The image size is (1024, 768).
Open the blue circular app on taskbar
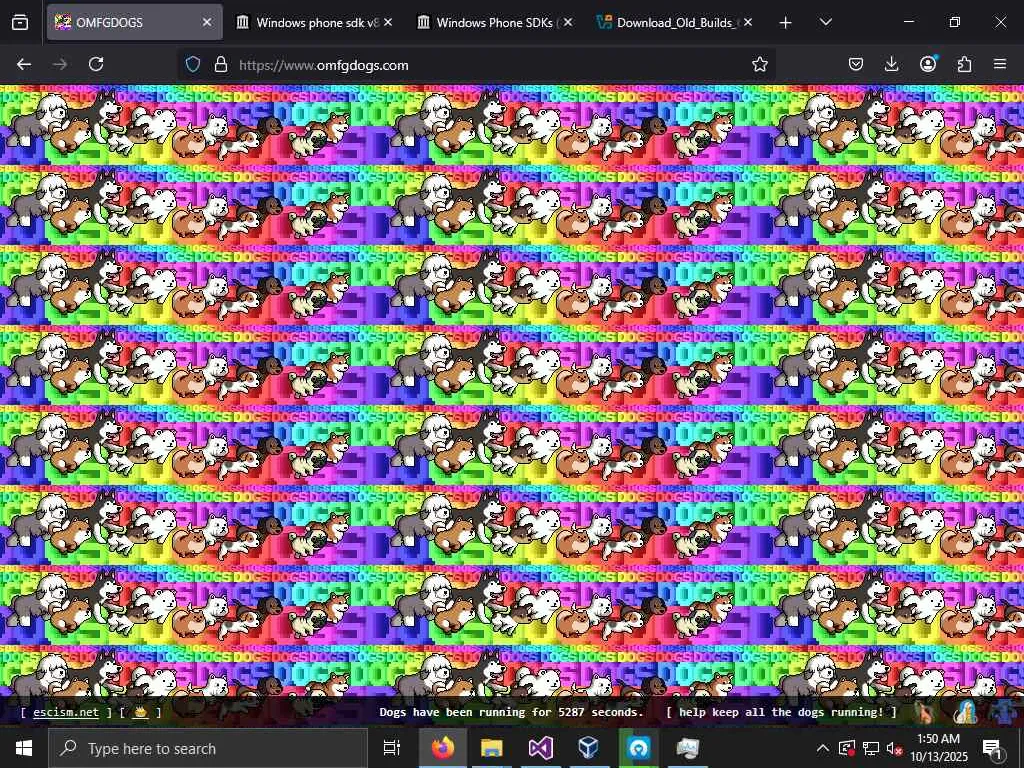click(638, 748)
